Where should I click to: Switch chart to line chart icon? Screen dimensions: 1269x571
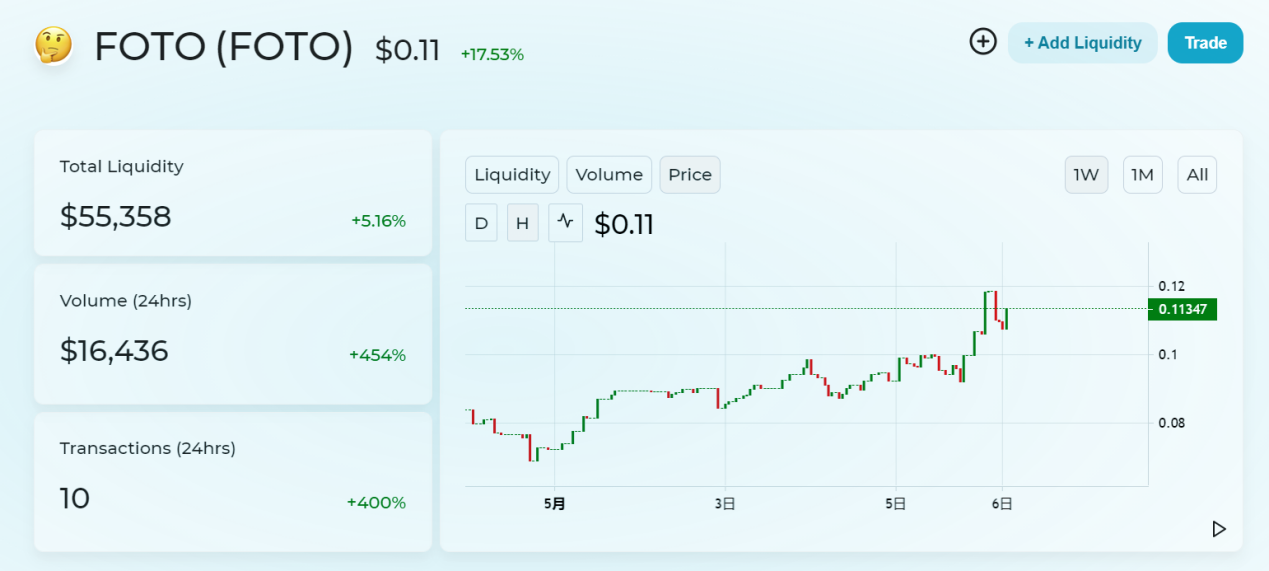click(x=566, y=222)
